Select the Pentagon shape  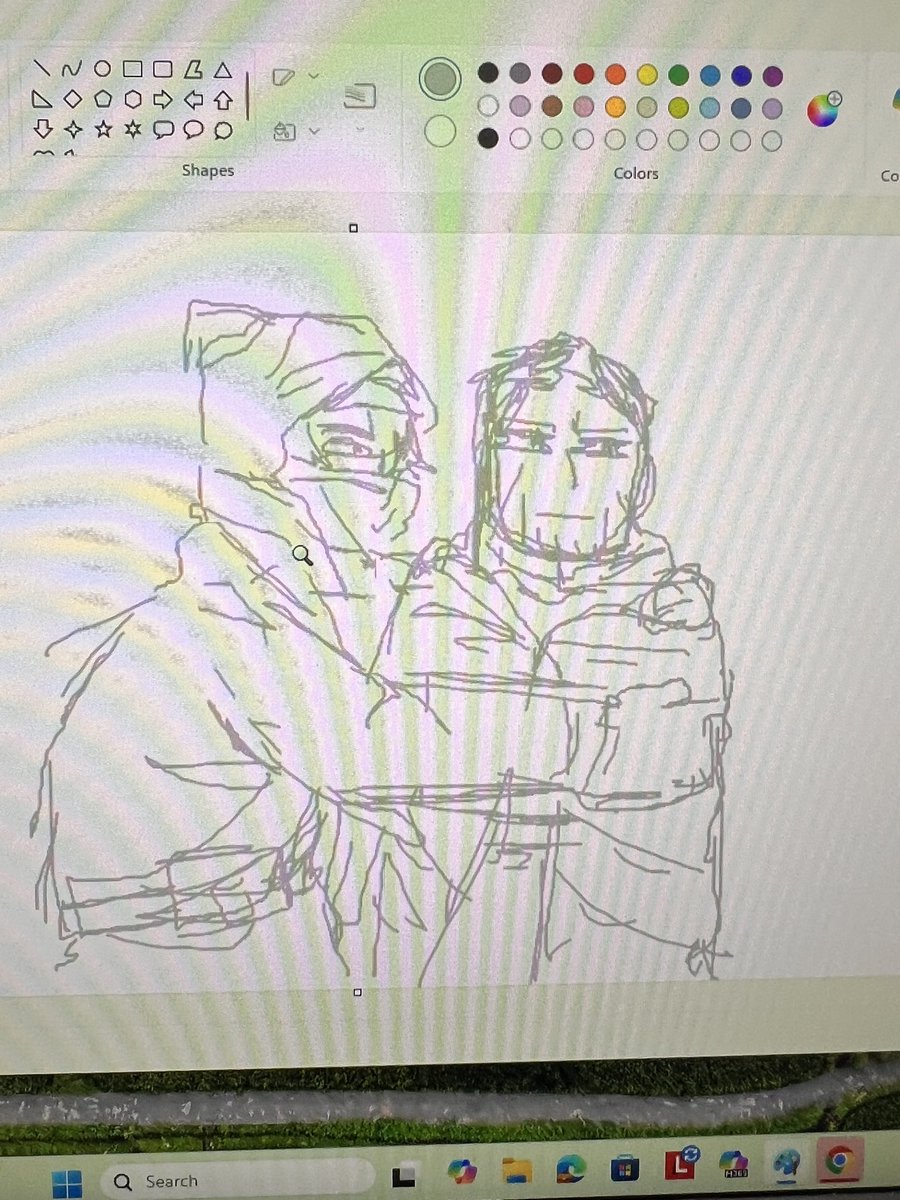(x=102, y=99)
